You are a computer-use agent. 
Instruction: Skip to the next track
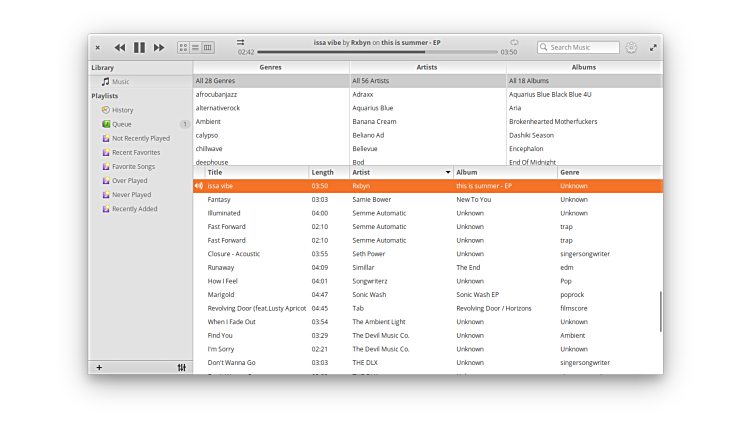(x=159, y=47)
